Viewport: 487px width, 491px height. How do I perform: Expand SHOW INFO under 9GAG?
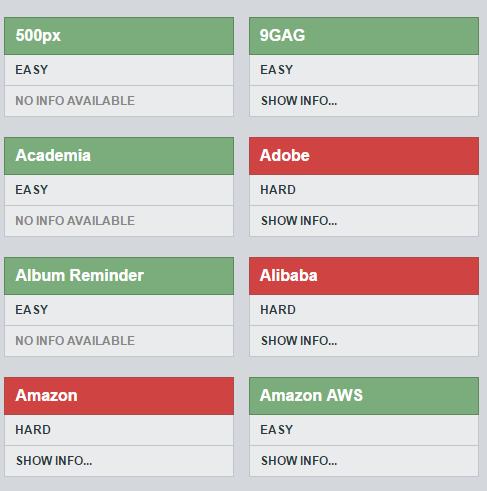tap(299, 101)
